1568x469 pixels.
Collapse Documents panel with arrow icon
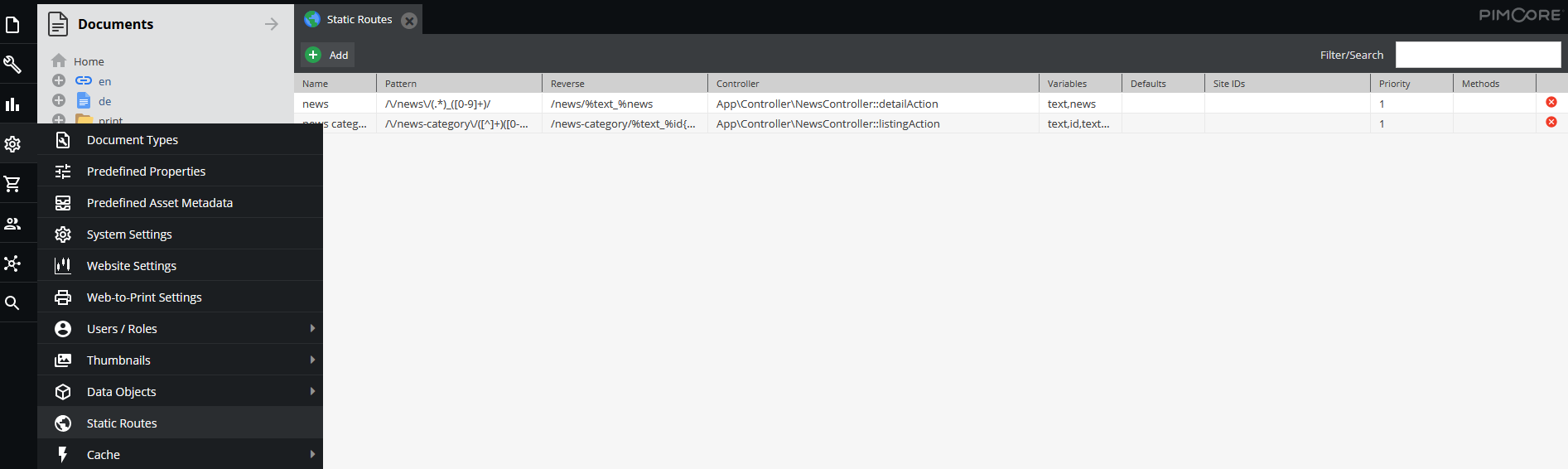coord(271,25)
